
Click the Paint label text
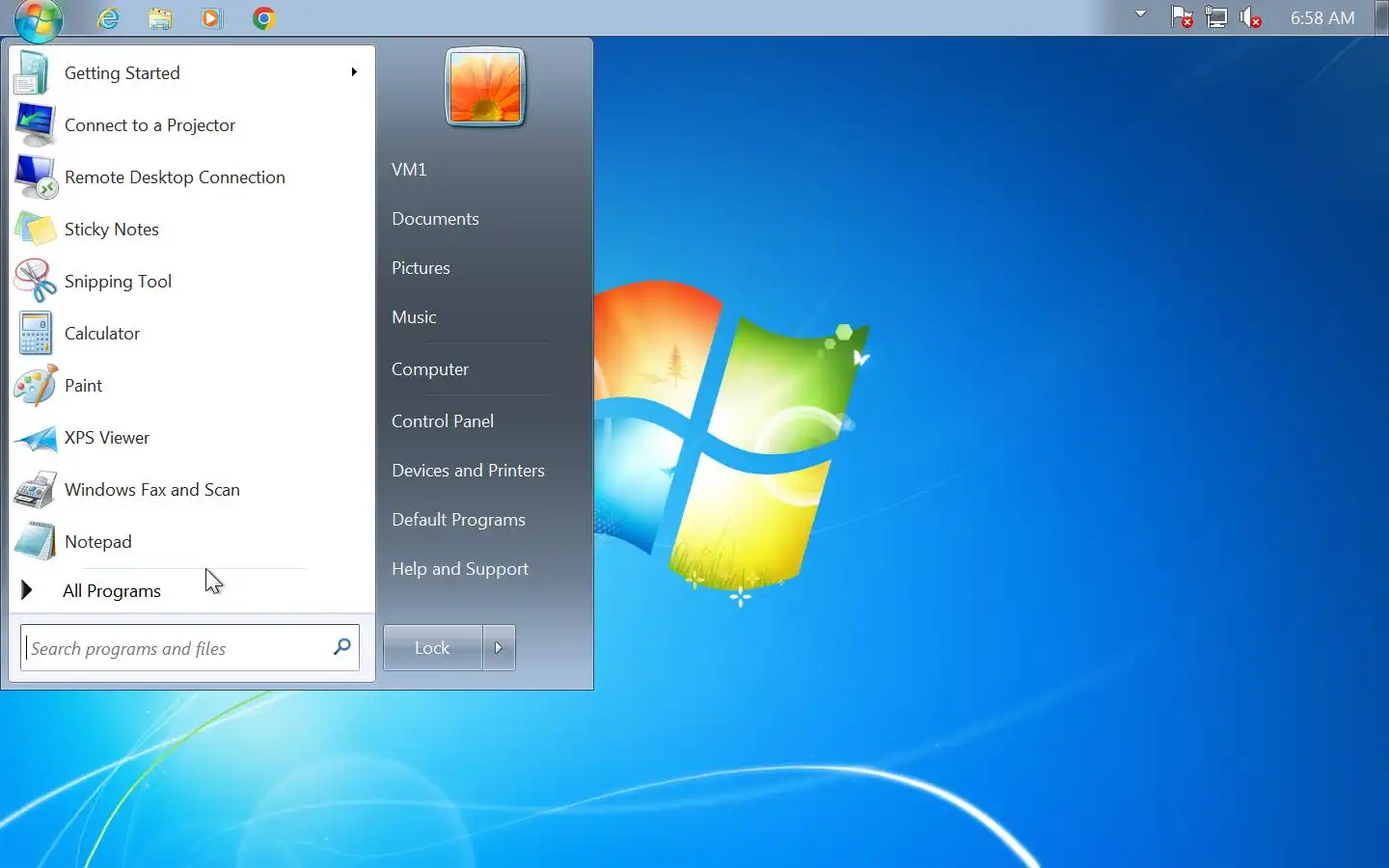83,386
